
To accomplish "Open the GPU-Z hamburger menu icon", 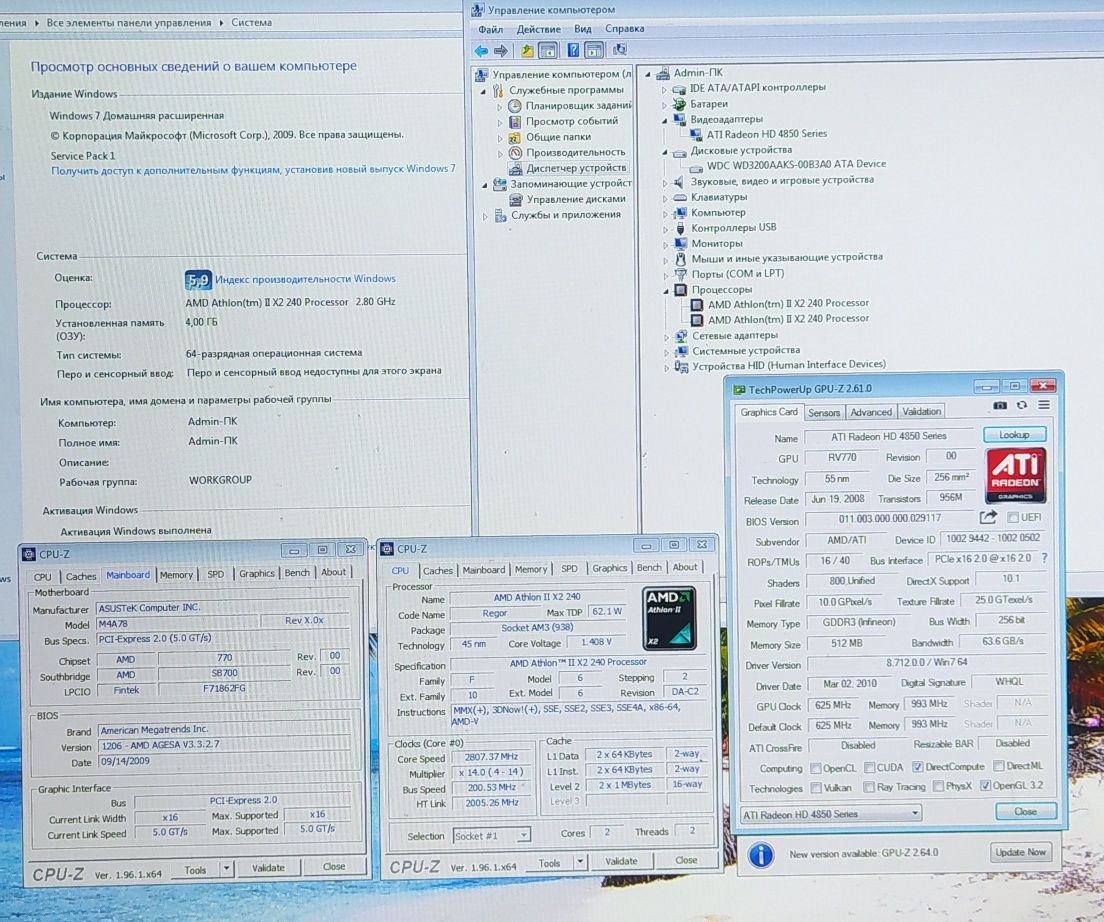I will coord(1044,405).
